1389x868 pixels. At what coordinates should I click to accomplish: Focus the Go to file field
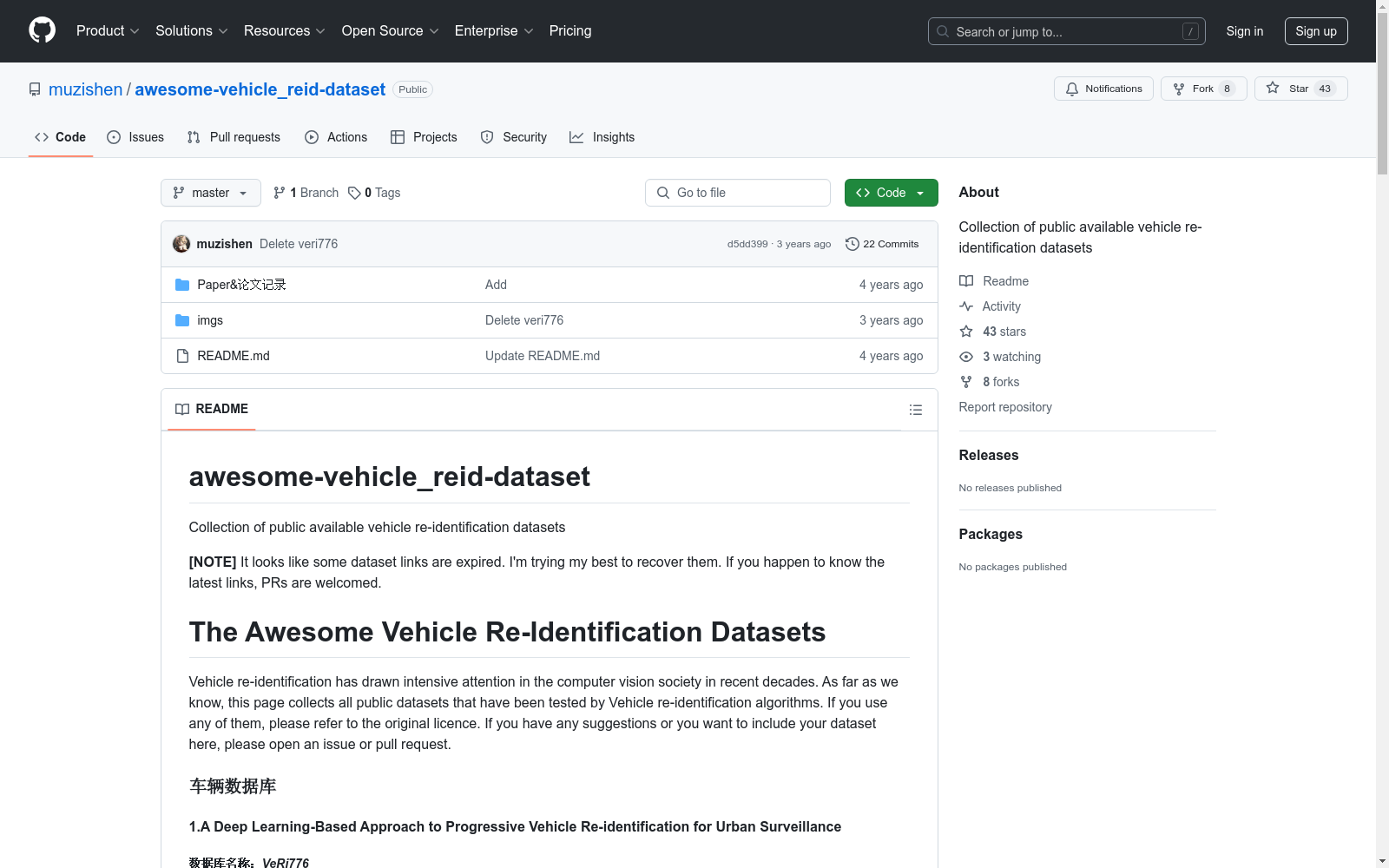click(738, 193)
